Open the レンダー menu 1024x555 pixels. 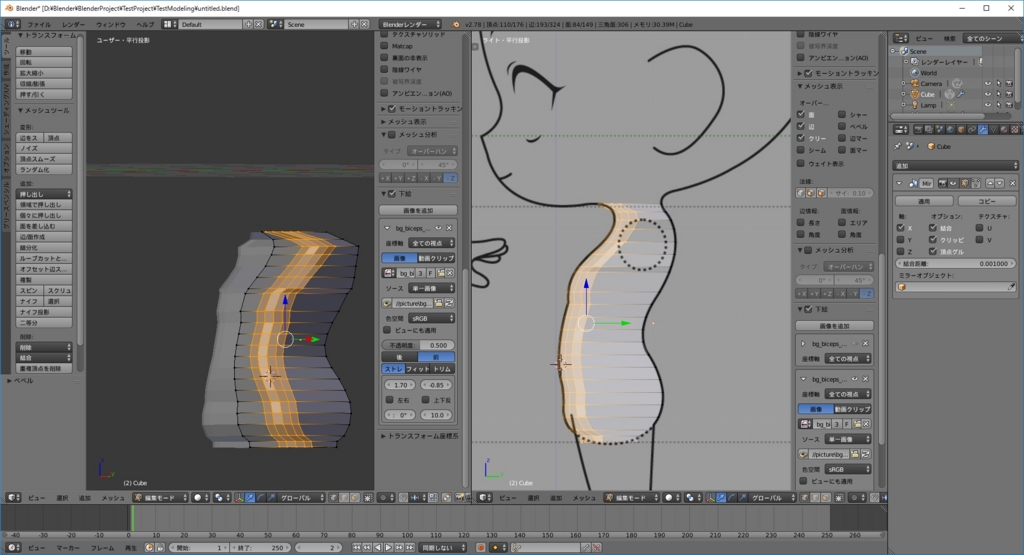tap(73, 24)
